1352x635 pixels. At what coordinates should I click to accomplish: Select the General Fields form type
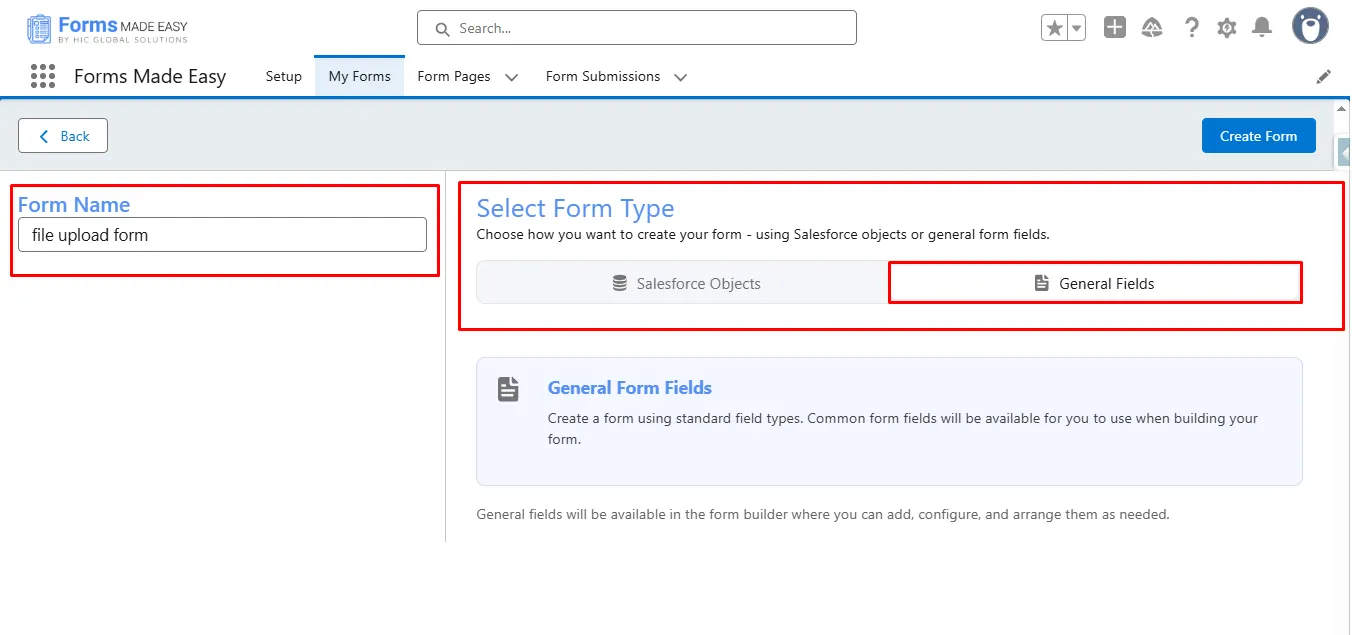1094,283
